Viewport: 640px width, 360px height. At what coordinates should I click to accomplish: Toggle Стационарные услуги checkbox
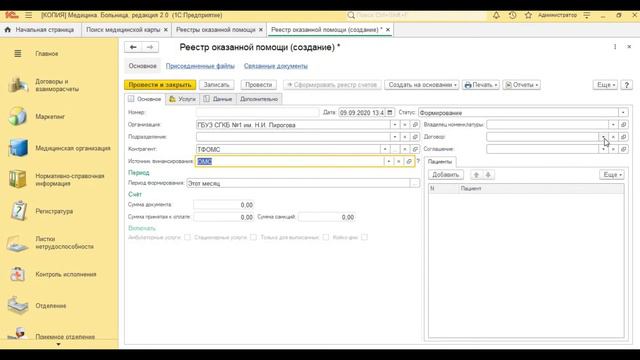pos(253,237)
